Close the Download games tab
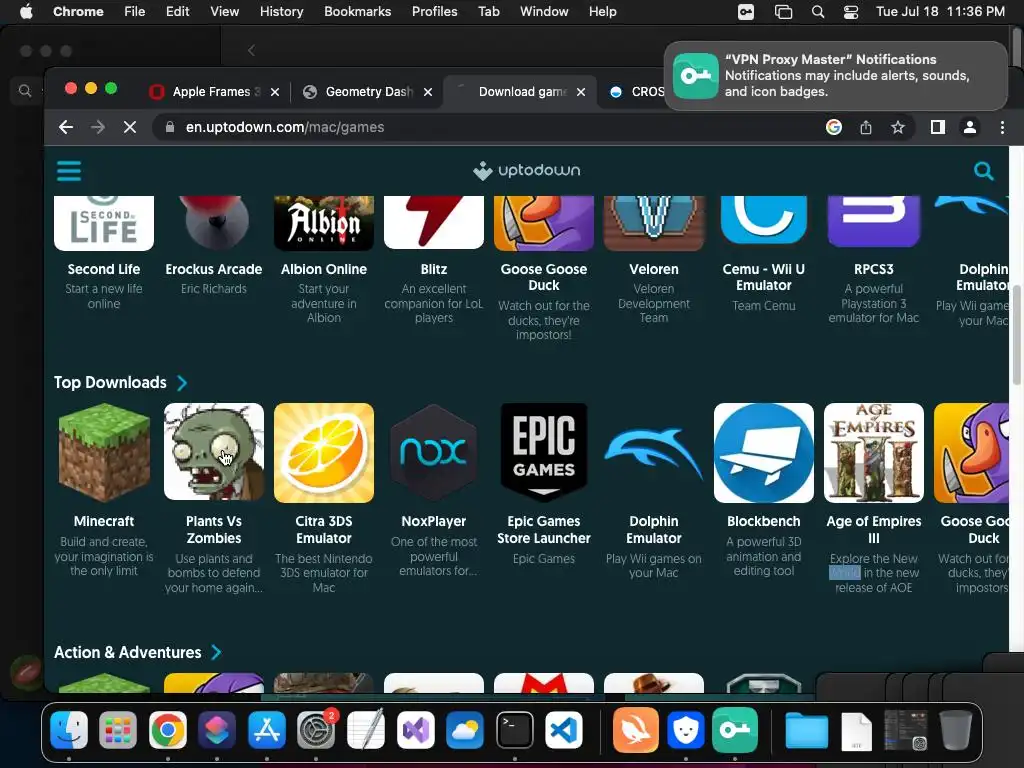This screenshot has width=1024, height=768. (581, 92)
